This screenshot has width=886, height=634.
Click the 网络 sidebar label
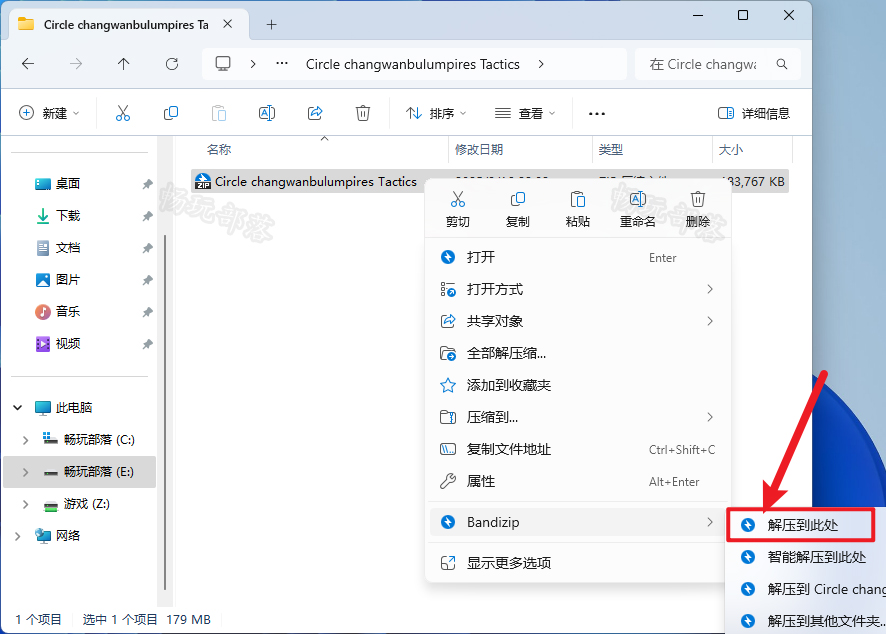click(x=68, y=535)
